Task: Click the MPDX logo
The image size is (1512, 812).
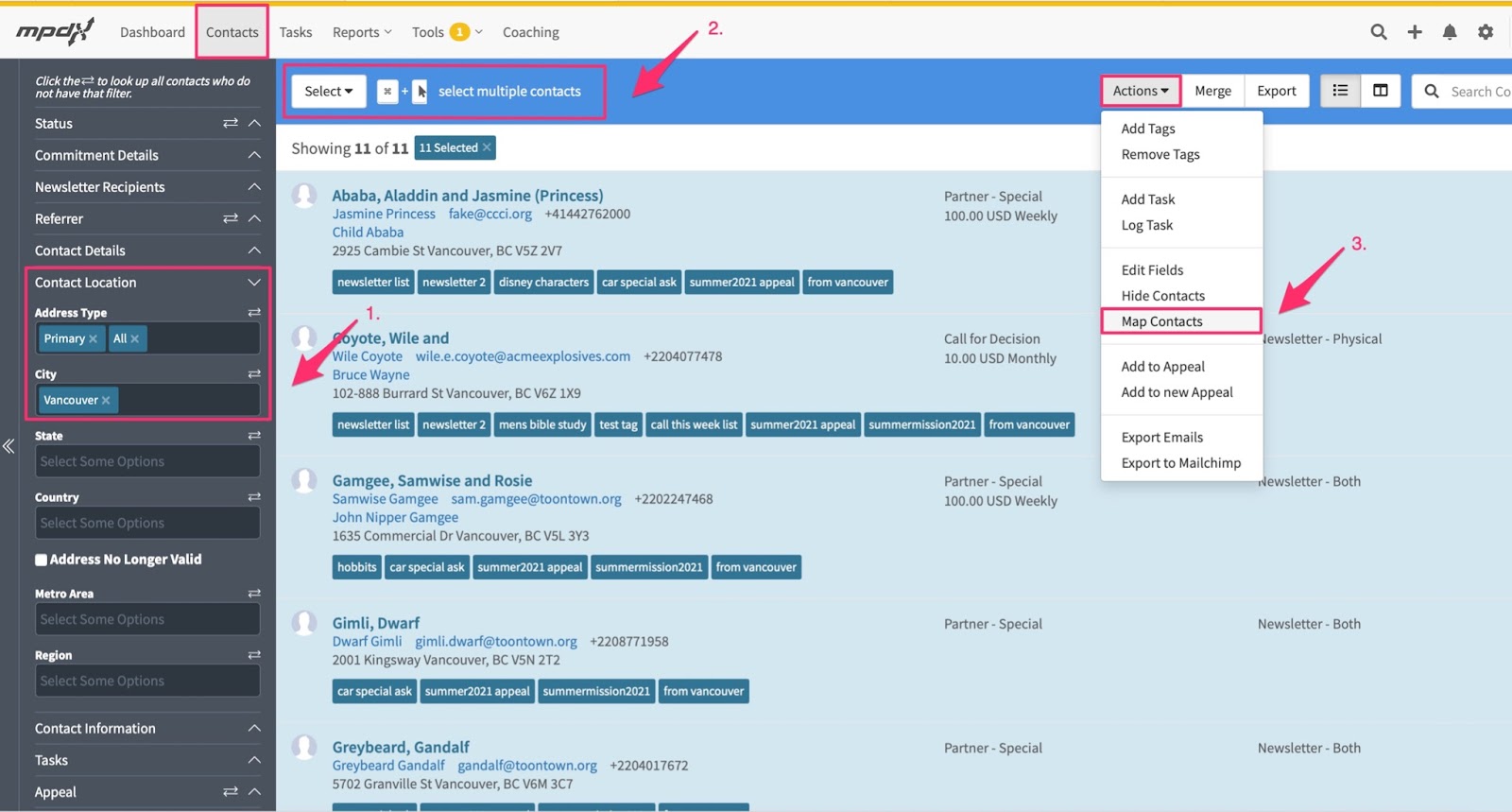Action: click(56, 32)
